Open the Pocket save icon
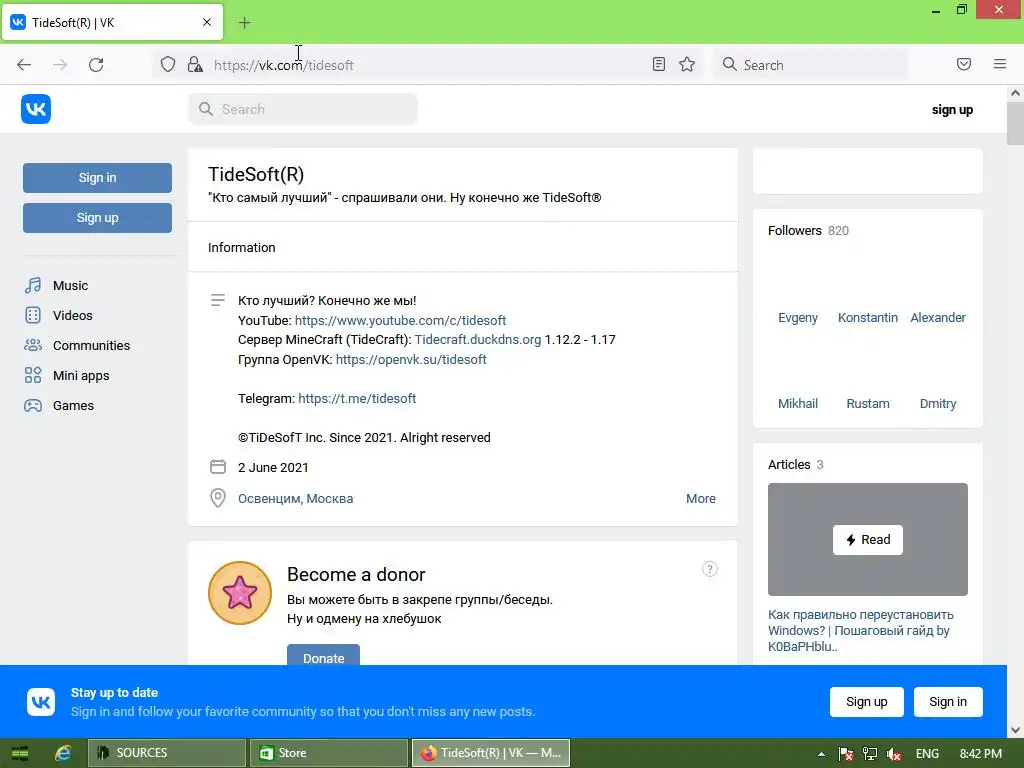 [x=964, y=64]
